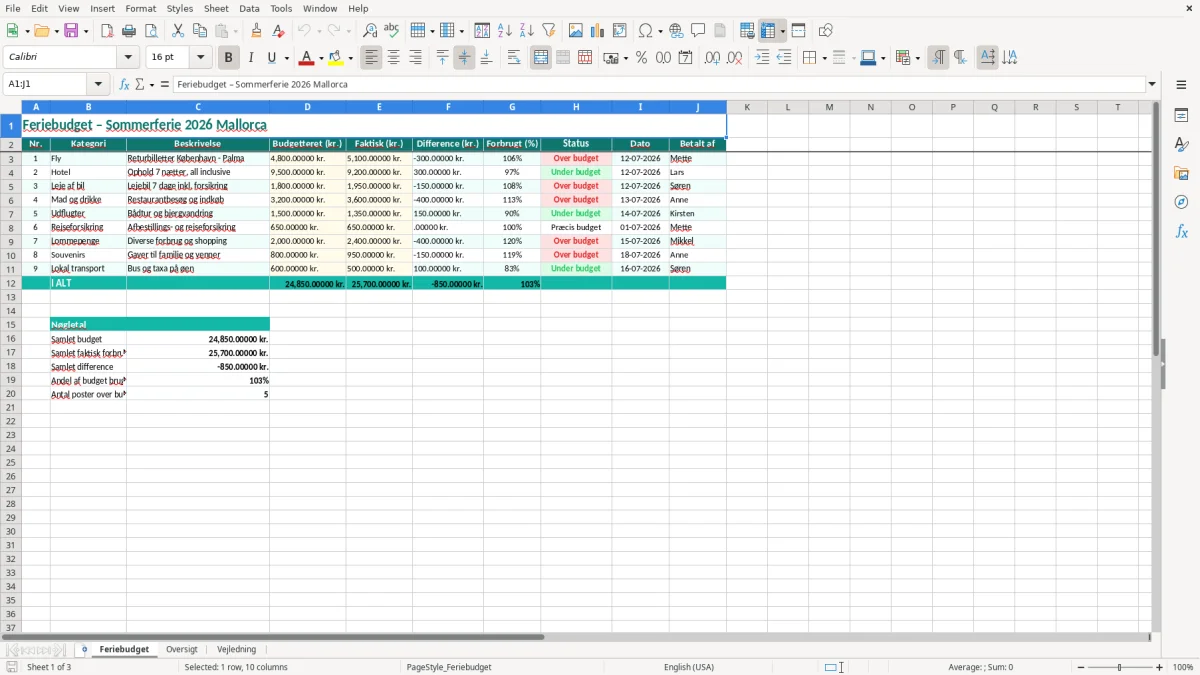Click the Insert Image icon

pyautogui.click(x=576, y=31)
